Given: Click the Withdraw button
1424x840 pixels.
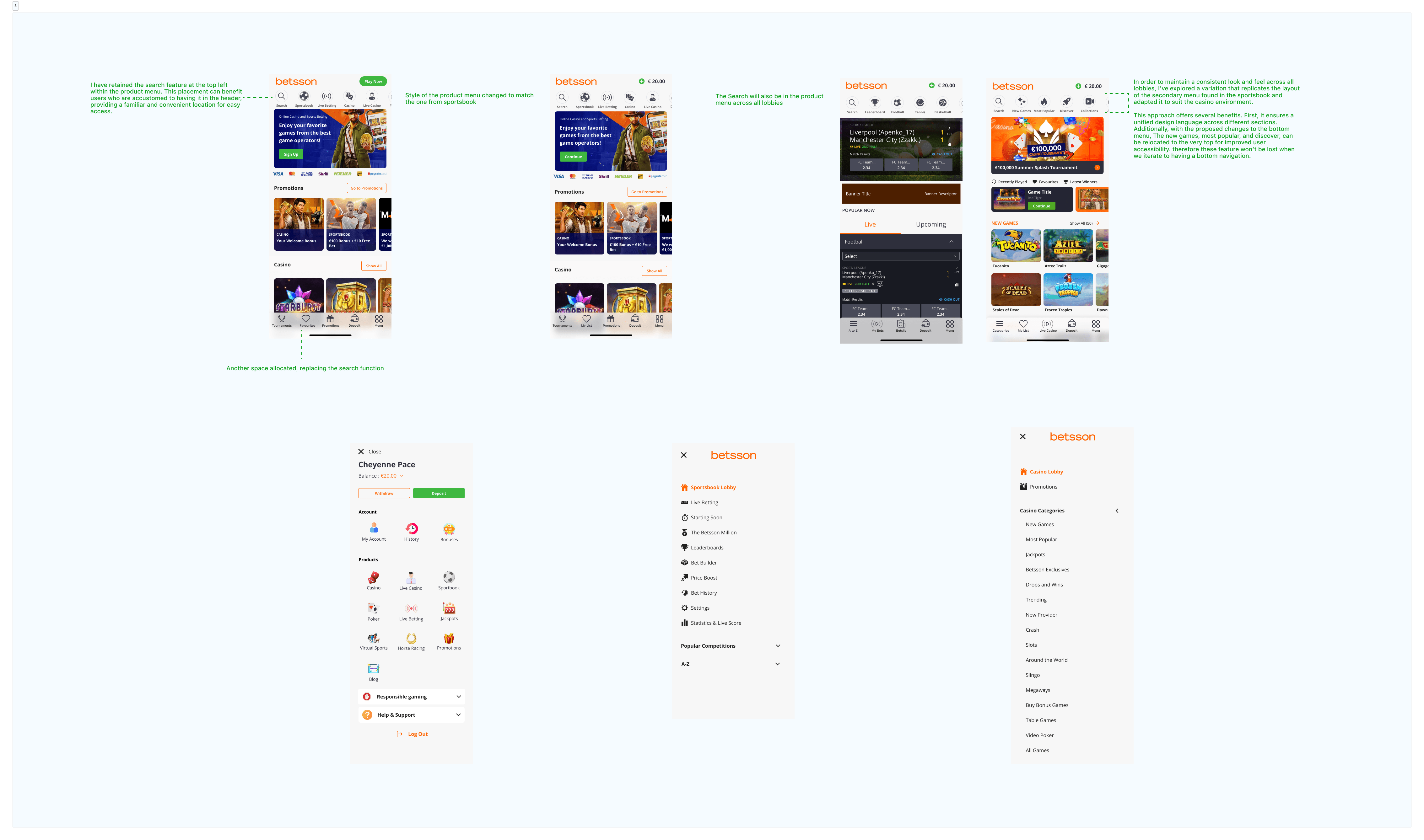Looking at the screenshot, I should pos(384,494).
